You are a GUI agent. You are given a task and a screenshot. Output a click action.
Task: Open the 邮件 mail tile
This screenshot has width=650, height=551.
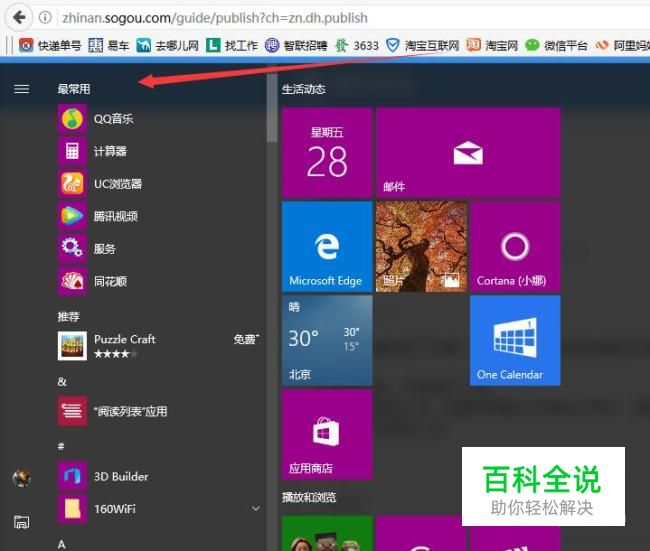(468, 153)
